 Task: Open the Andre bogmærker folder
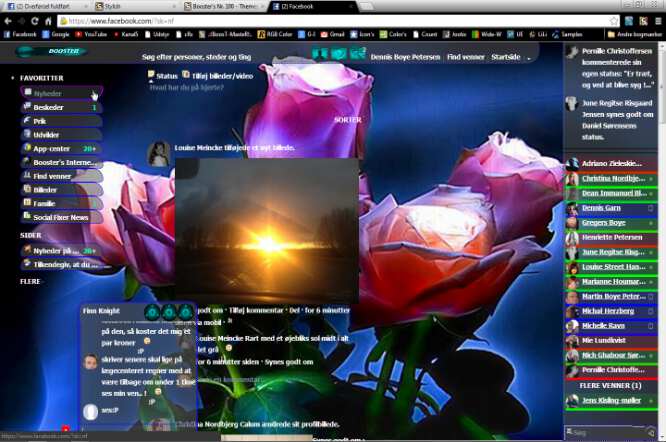tap(635, 34)
